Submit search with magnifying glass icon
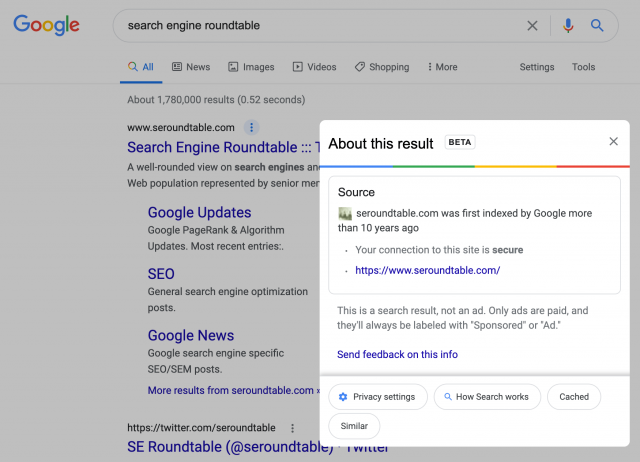Screen dimensions: 640x462 (x=597, y=26)
